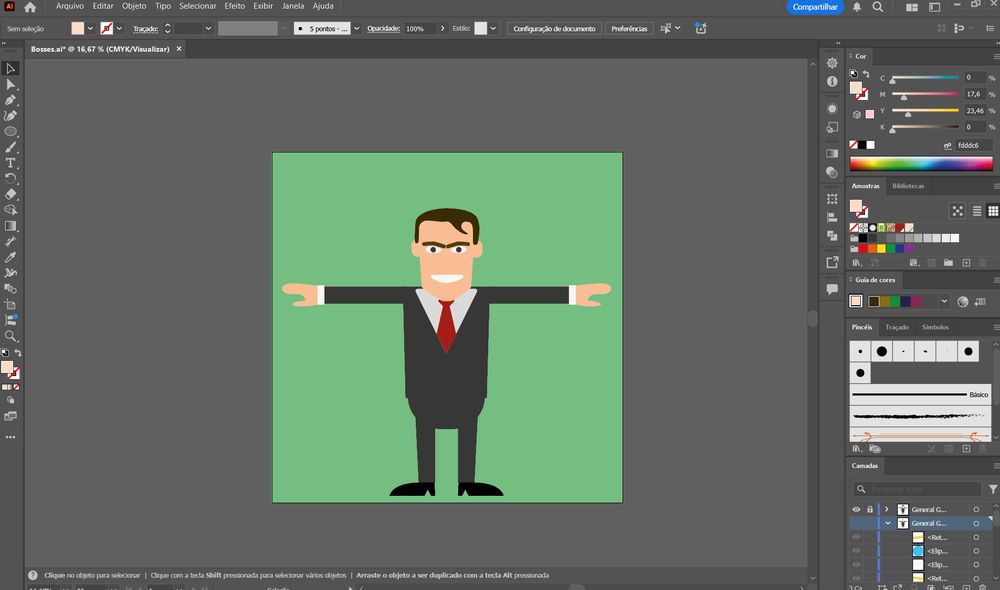
Task: Open the notifications bell icon
Action: click(x=857, y=7)
